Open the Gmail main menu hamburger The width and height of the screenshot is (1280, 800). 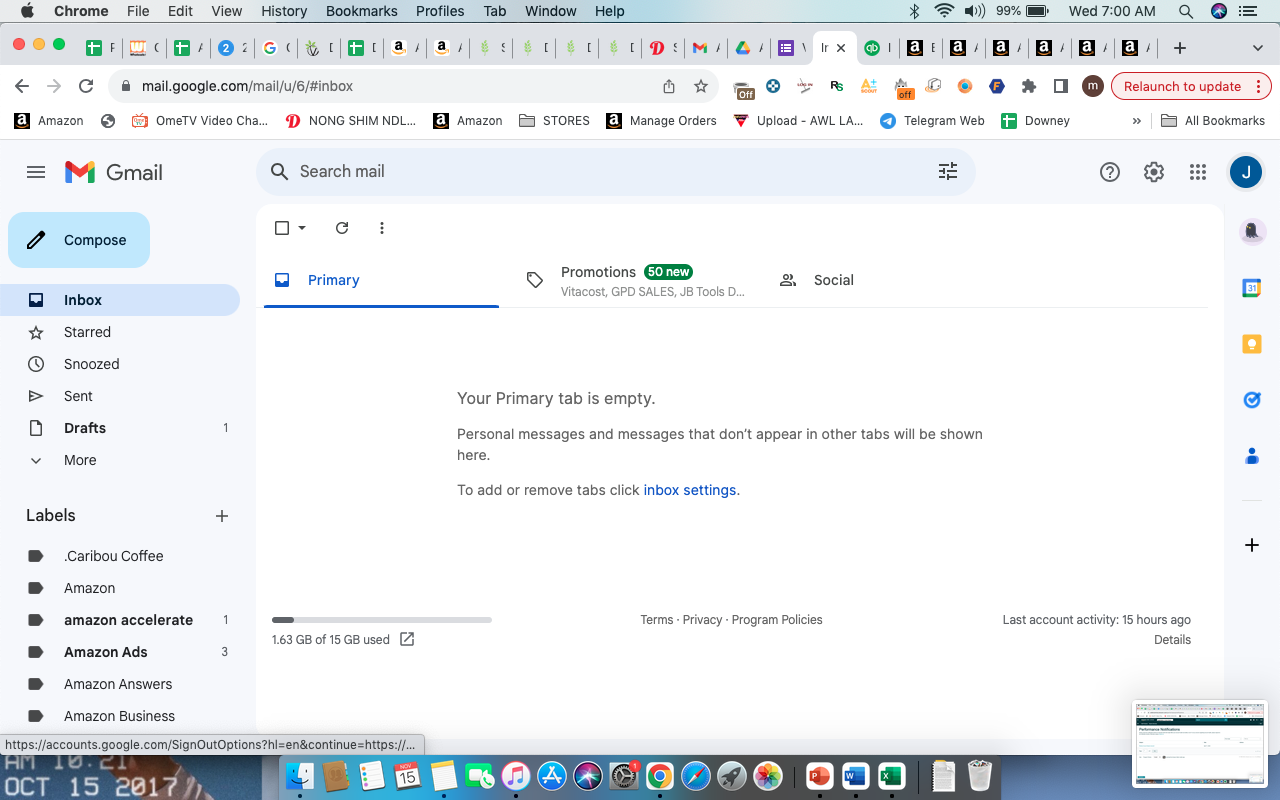tap(36, 172)
